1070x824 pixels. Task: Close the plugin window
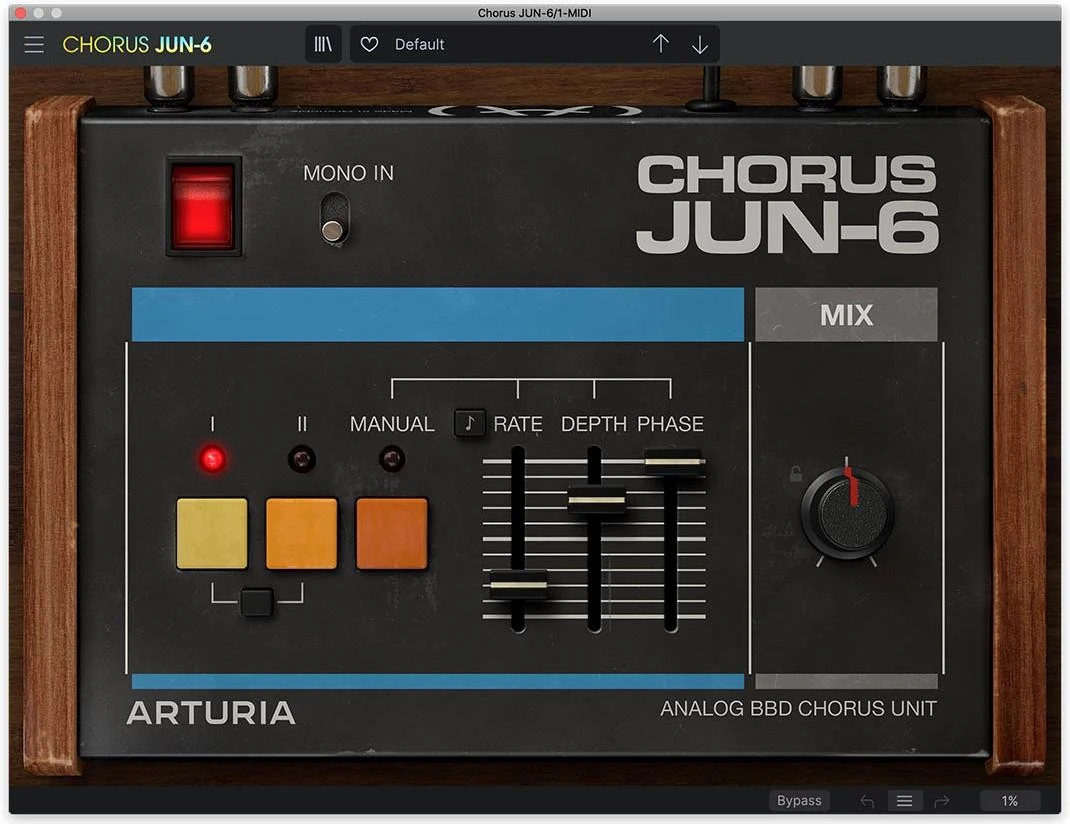(x=20, y=13)
